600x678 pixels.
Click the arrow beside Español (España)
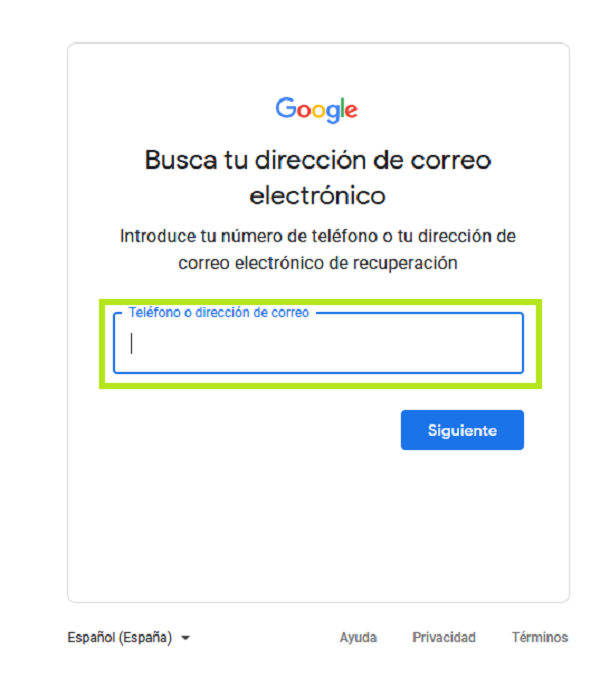[185, 638]
